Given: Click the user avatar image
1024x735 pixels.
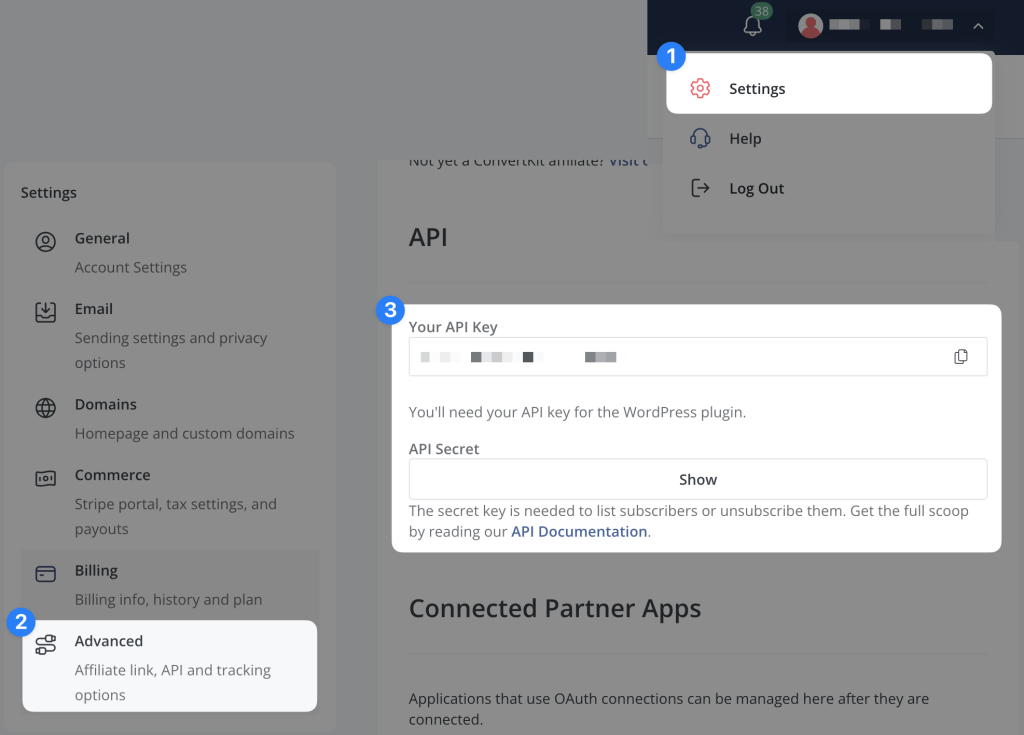Looking at the screenshot, I should (x=811, y=25).
